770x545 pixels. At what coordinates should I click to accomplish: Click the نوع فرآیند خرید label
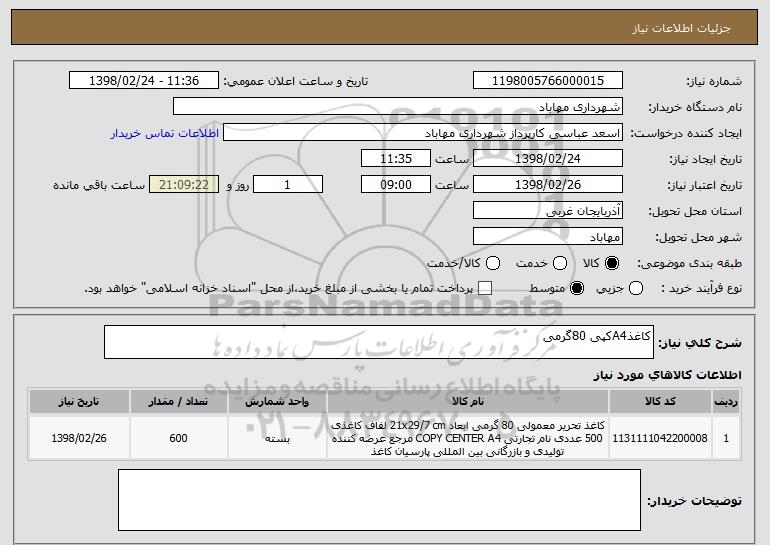tap(702, 288)
